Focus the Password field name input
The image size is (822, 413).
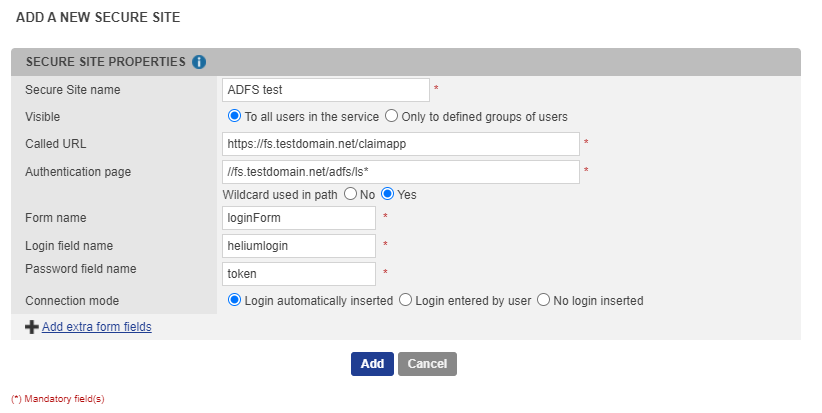tap(299, 273)
